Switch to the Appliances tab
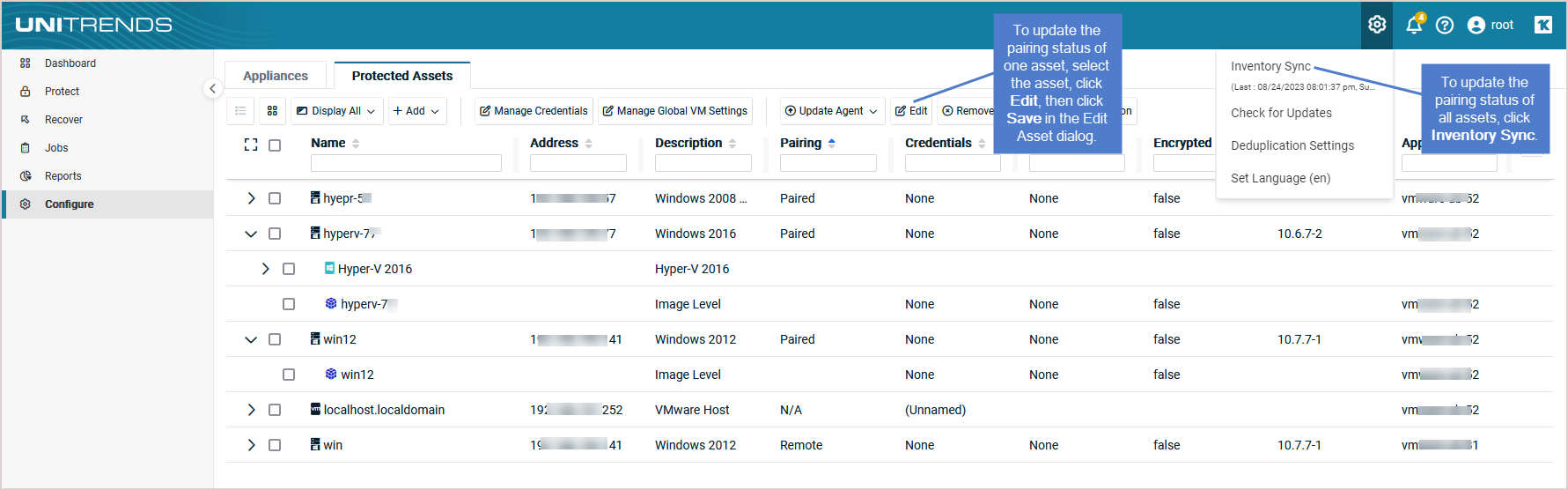1568x490 pixels. [276, 76]
